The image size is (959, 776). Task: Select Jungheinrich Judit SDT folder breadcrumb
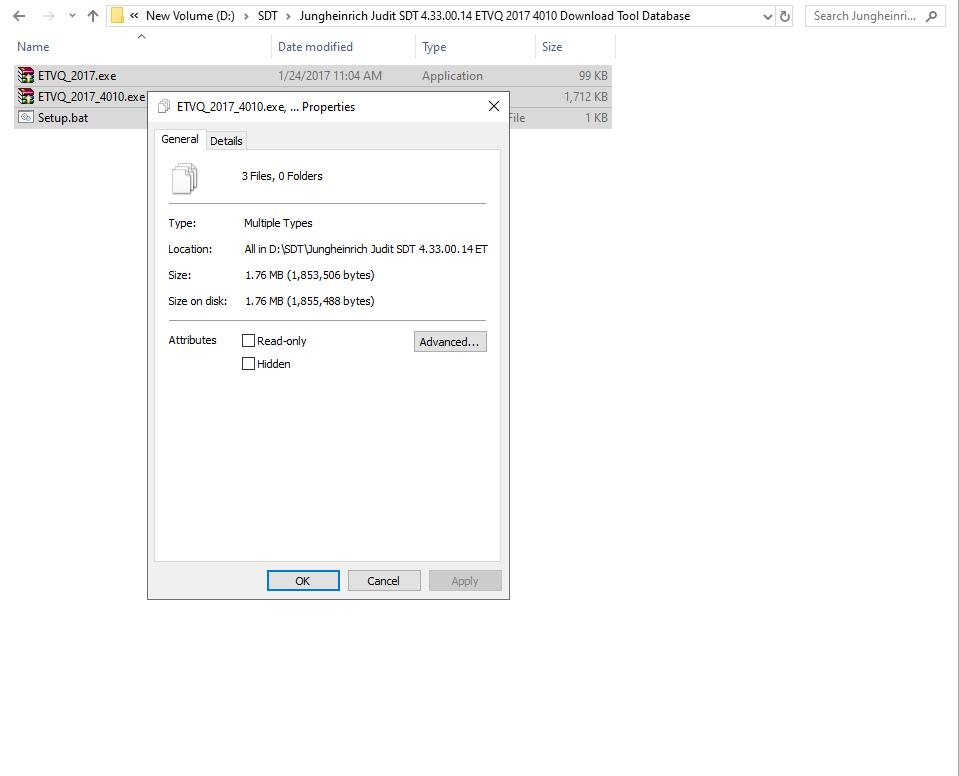click(495, 16)
